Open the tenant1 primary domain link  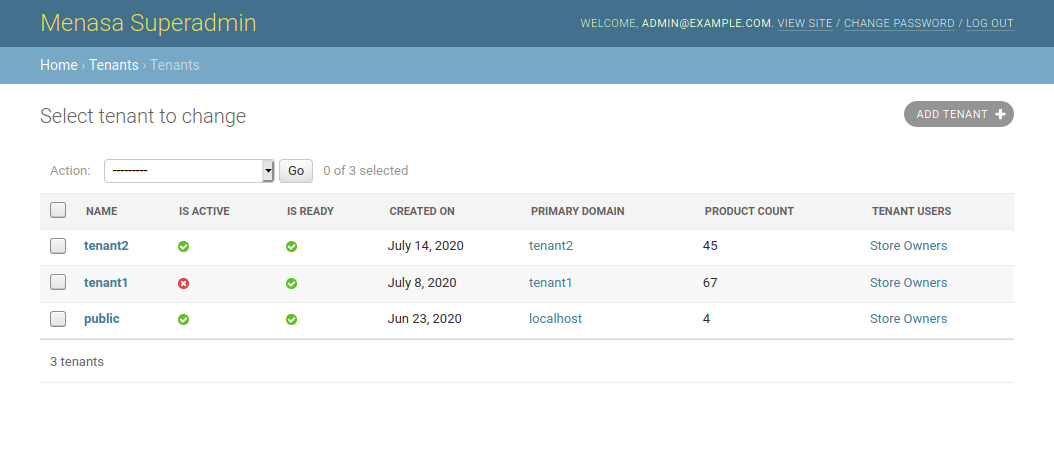pyautogui.click(x=551, y=282)
